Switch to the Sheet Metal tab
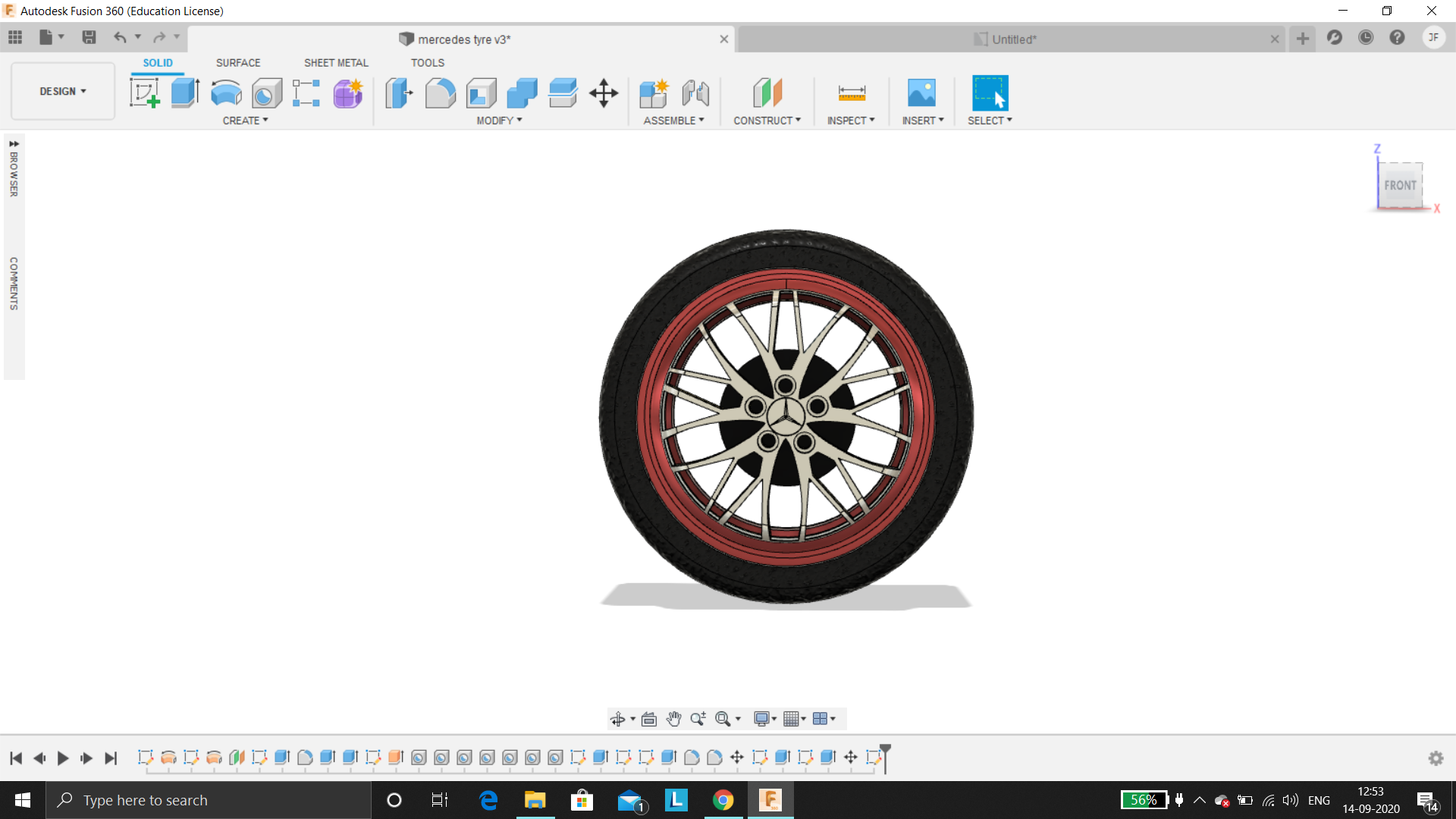 pos(336,63)
